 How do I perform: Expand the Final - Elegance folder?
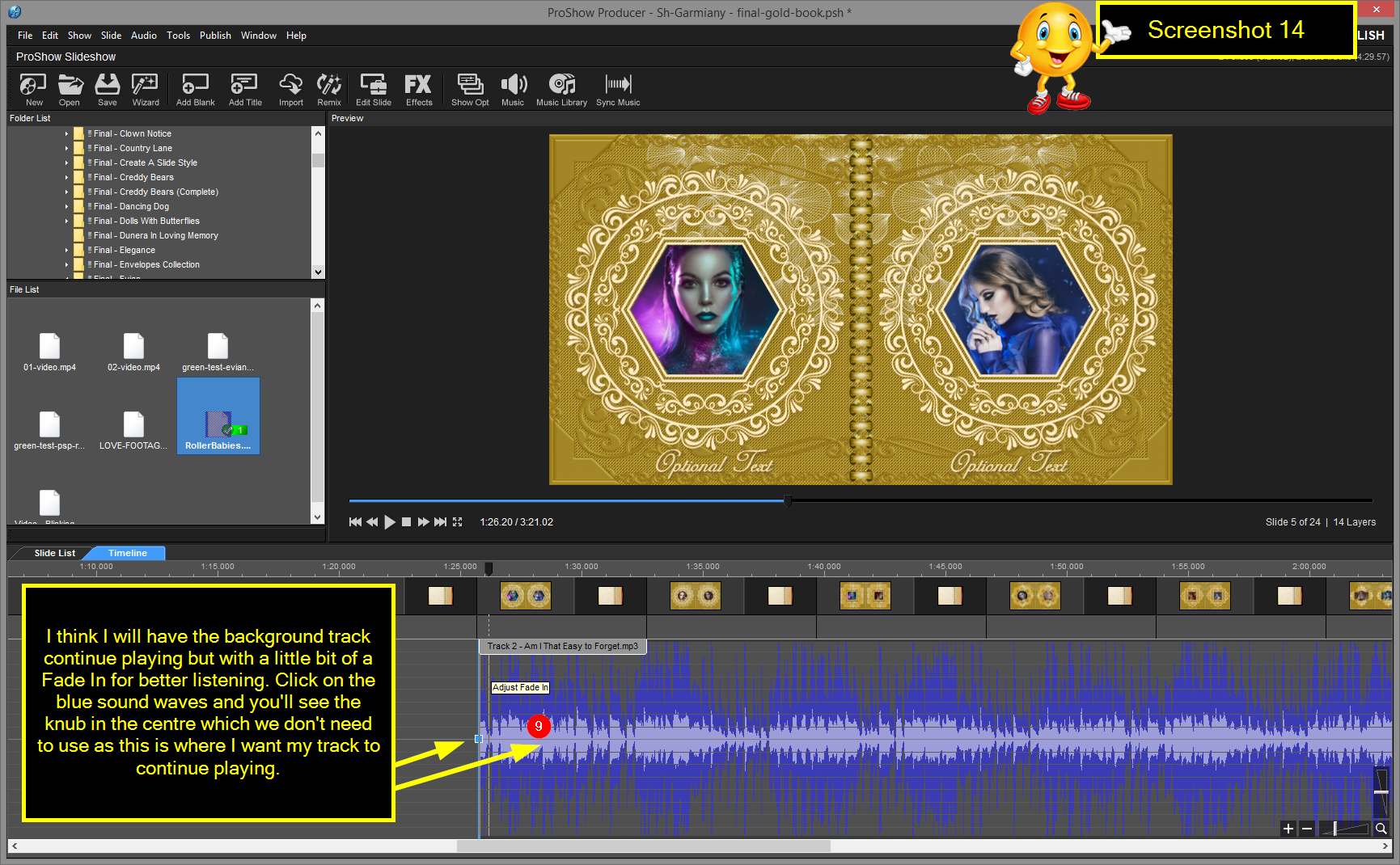click(66, 251)
